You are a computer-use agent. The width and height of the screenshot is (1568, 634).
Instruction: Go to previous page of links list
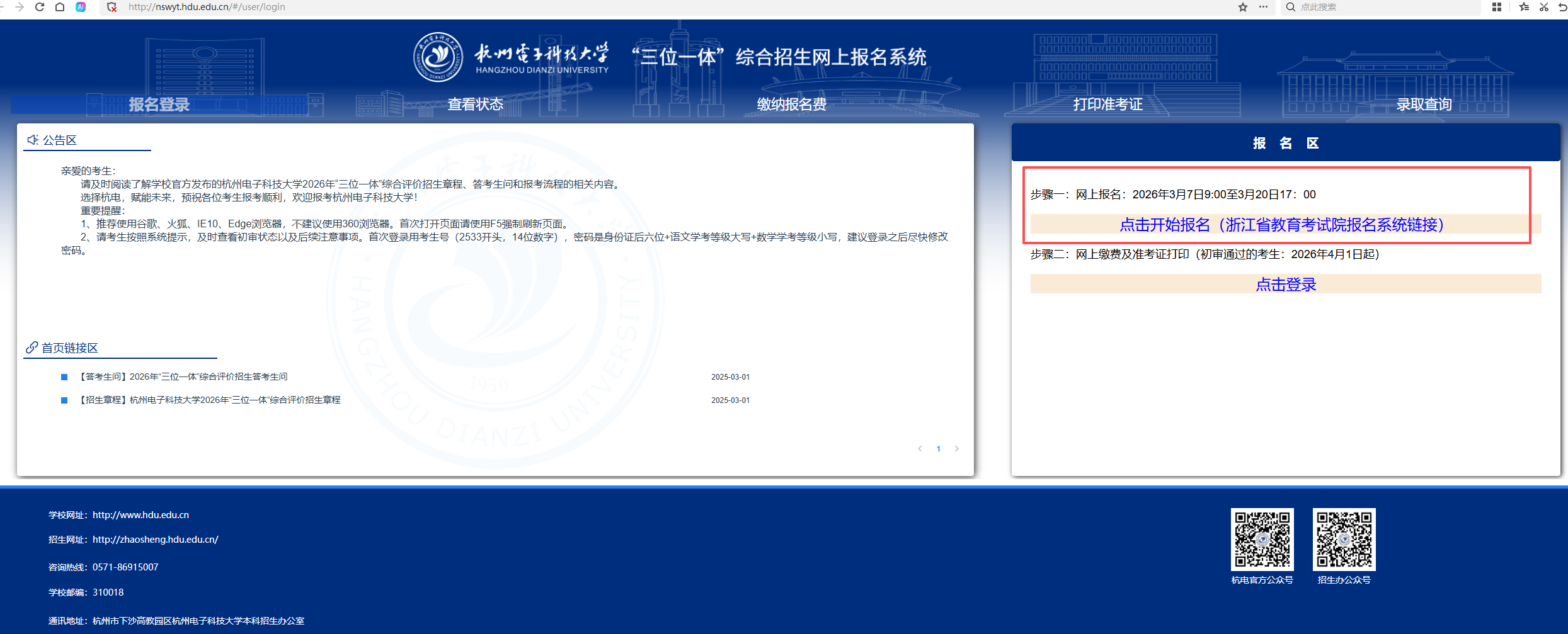(x=920, y=449)
